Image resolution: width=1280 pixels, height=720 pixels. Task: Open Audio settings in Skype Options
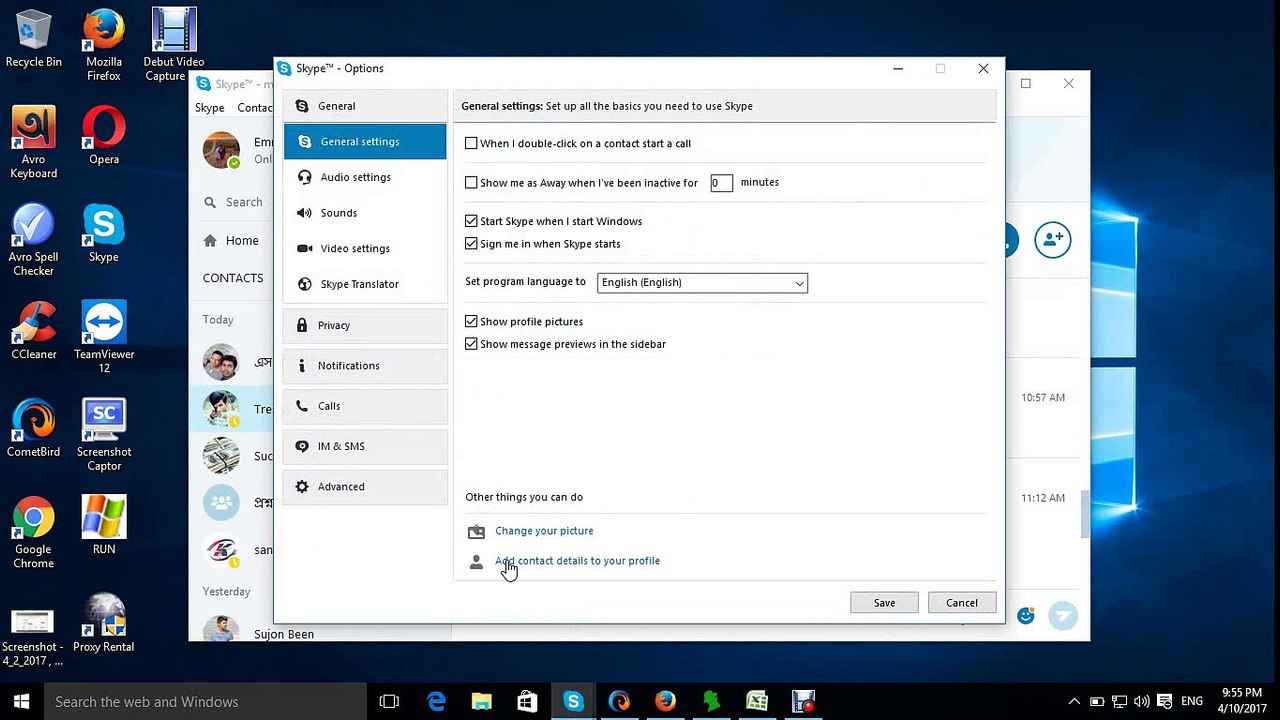pyautogui.click(x=365, y=177)
